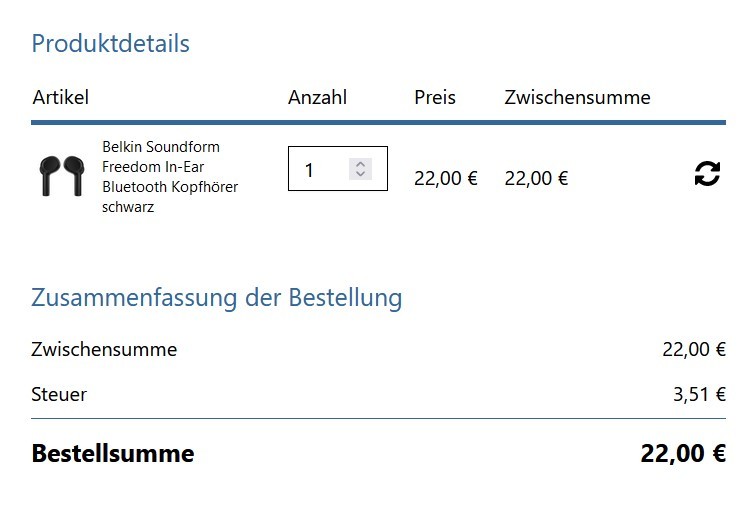Click the Preis column header
This screenshot has width=756, height=512.
(x=435, y=97)
